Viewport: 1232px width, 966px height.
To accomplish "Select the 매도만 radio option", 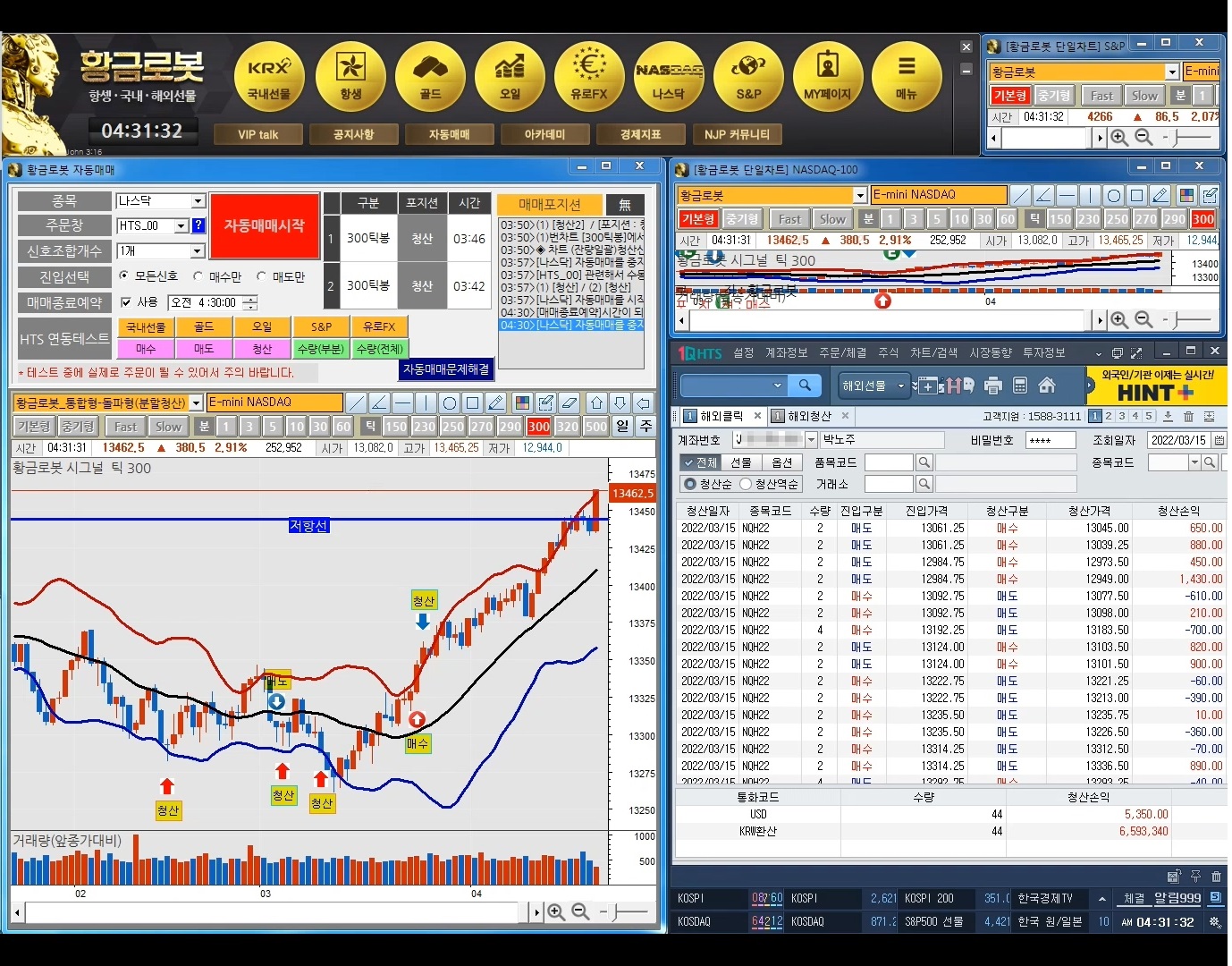I will [x=262, y=276].
